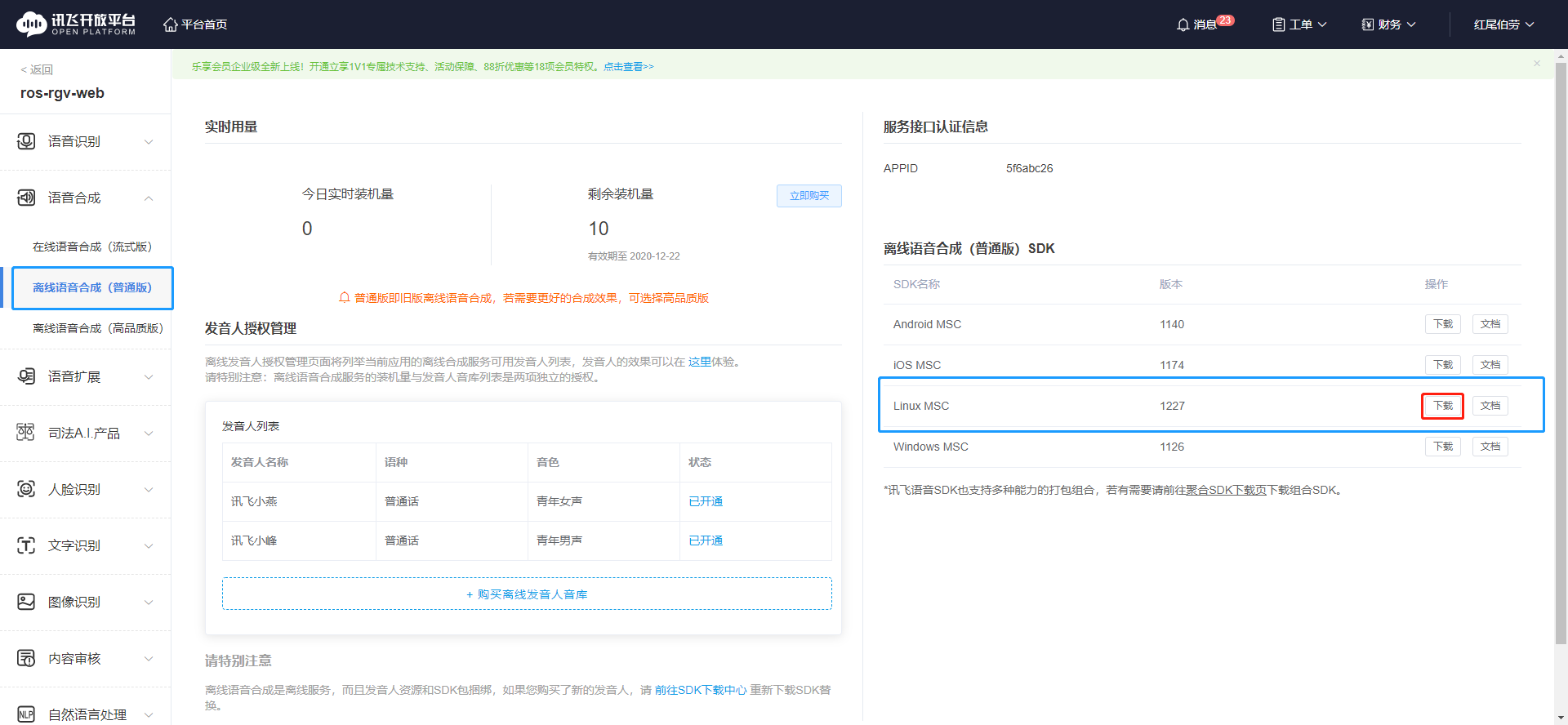
Task: Download the Linux MSC SDK
Action: point(1443,406)
